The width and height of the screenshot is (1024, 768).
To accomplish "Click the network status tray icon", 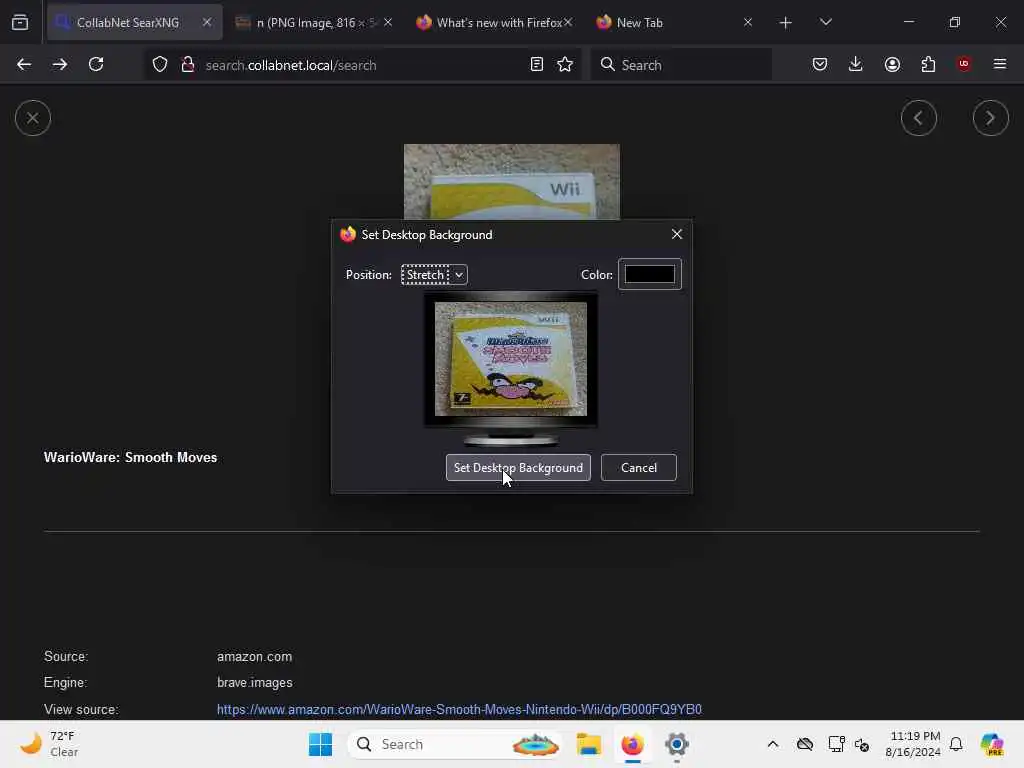I will pyautogui.click(x=837, y=744).
